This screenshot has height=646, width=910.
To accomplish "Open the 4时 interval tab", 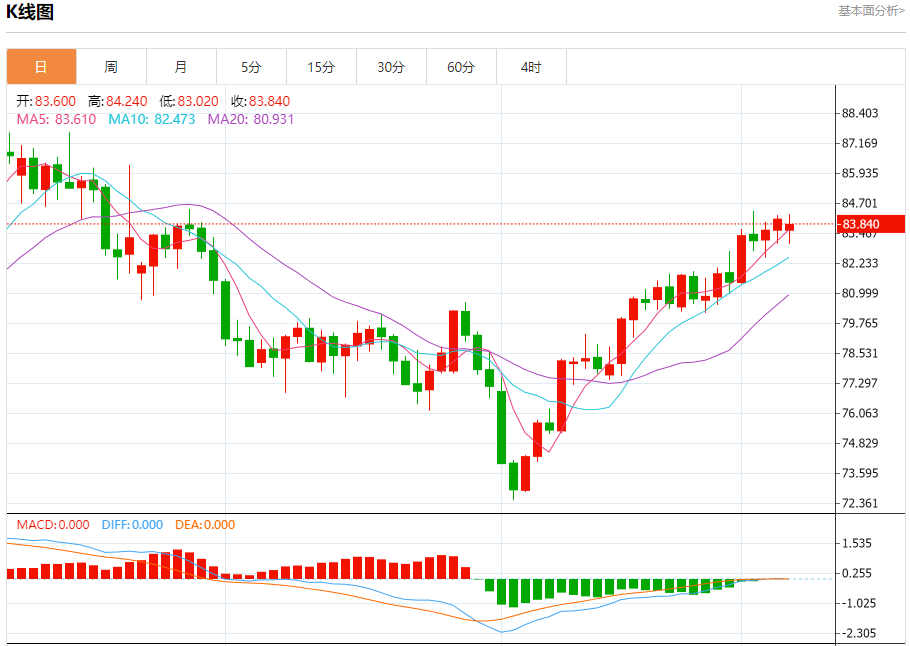I will 531,67.
